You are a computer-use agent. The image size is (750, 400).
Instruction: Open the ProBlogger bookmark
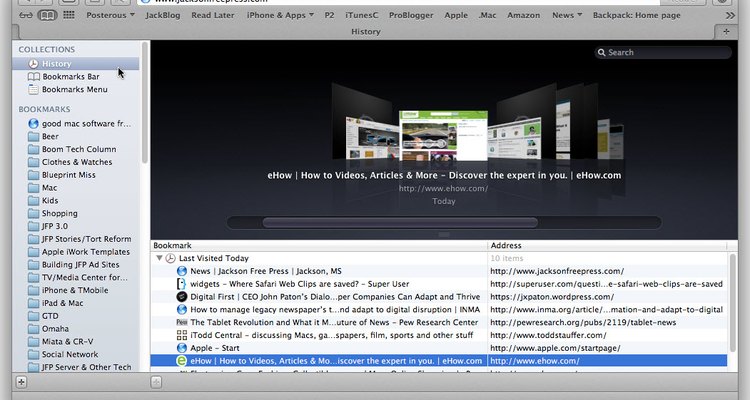(411, 15)
